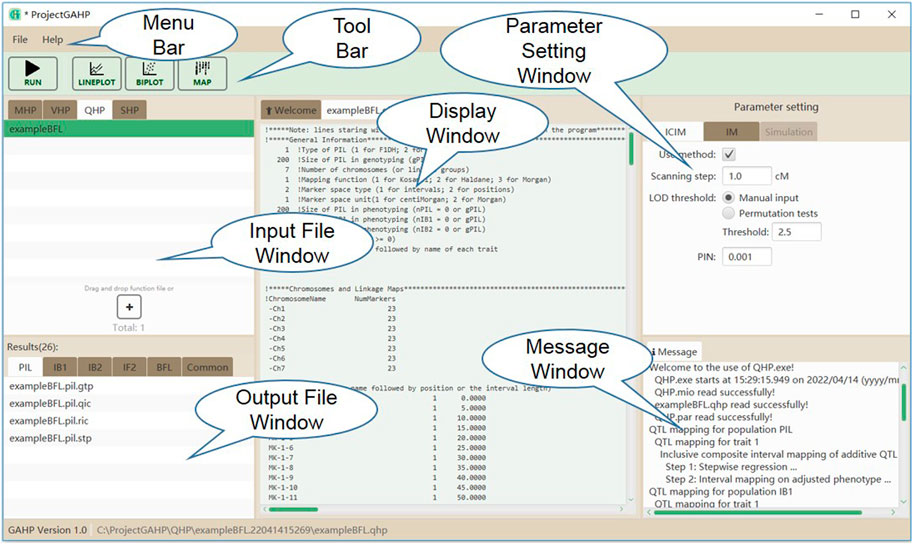Maximize the ProjectGAHP window
The image size is (913, 544).
pos(855,14)
